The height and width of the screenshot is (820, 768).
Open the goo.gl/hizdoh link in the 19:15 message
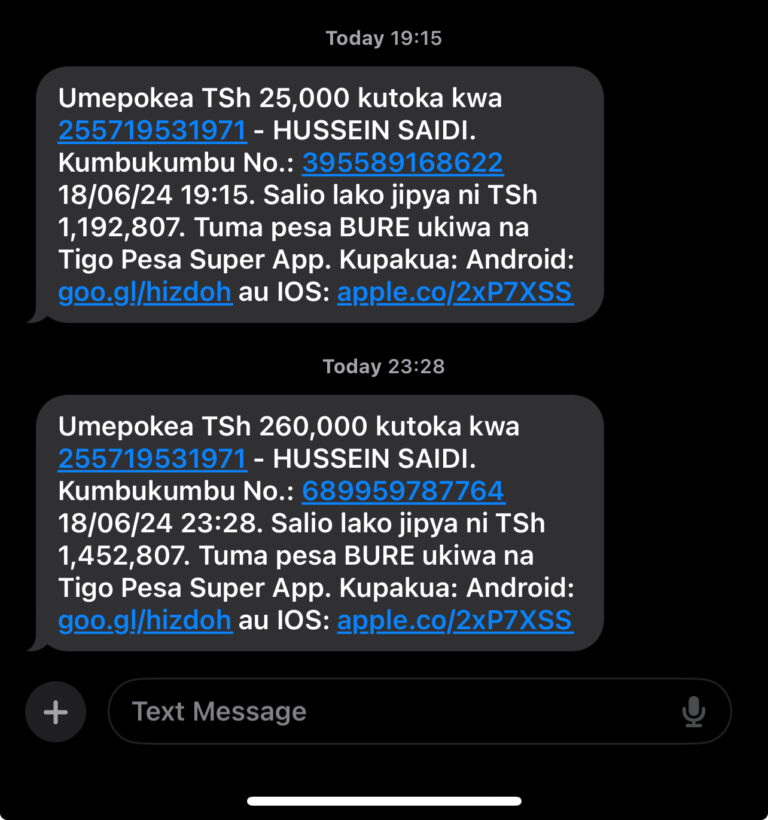pos(145,292)
